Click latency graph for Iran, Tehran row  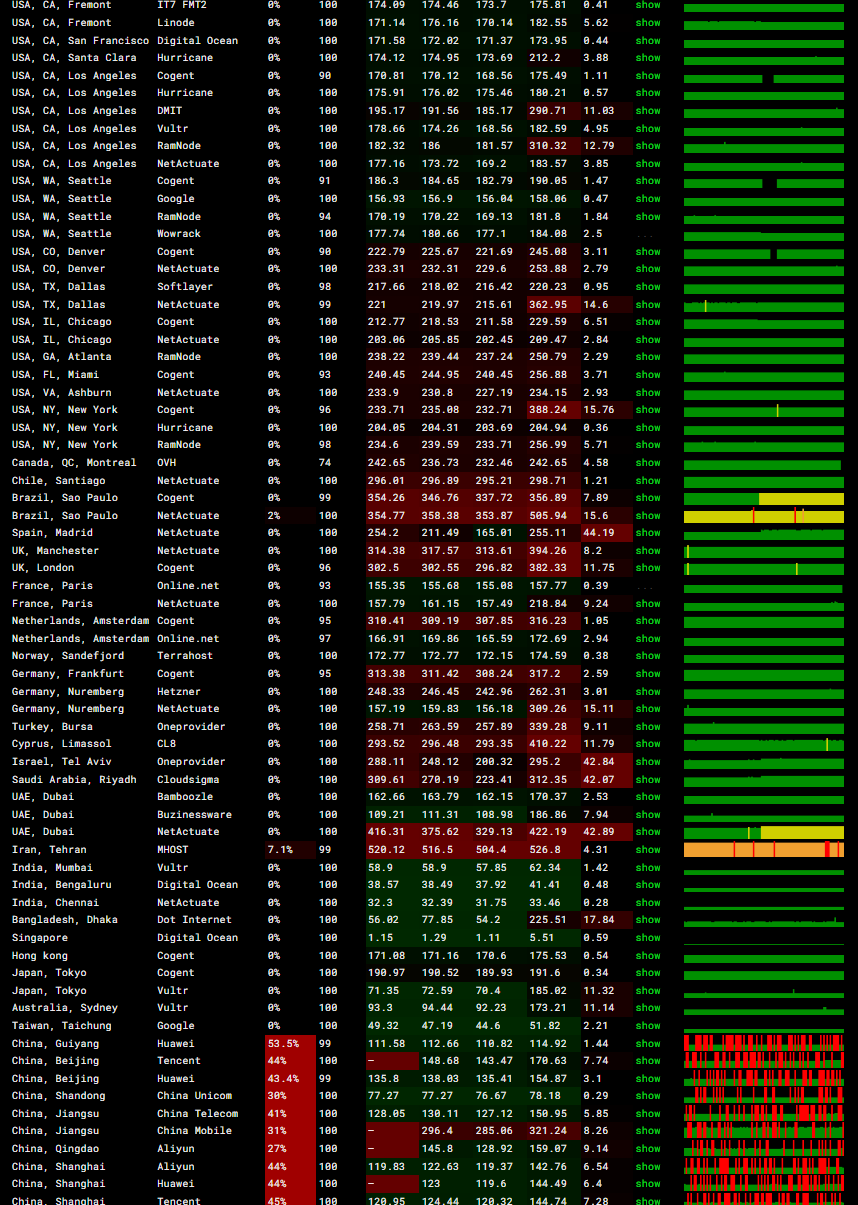click(x=764, y=850)
